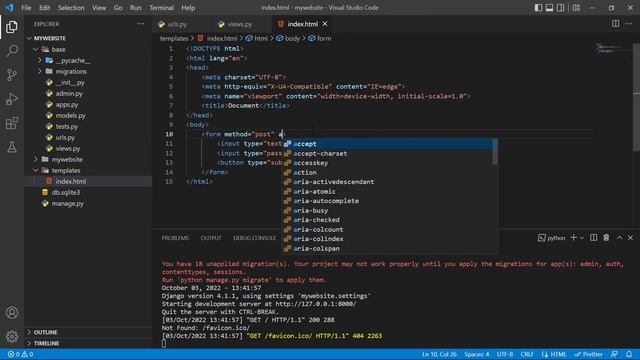Click the body breadcrumb item
Screen dimensions: 640x360
288,38
